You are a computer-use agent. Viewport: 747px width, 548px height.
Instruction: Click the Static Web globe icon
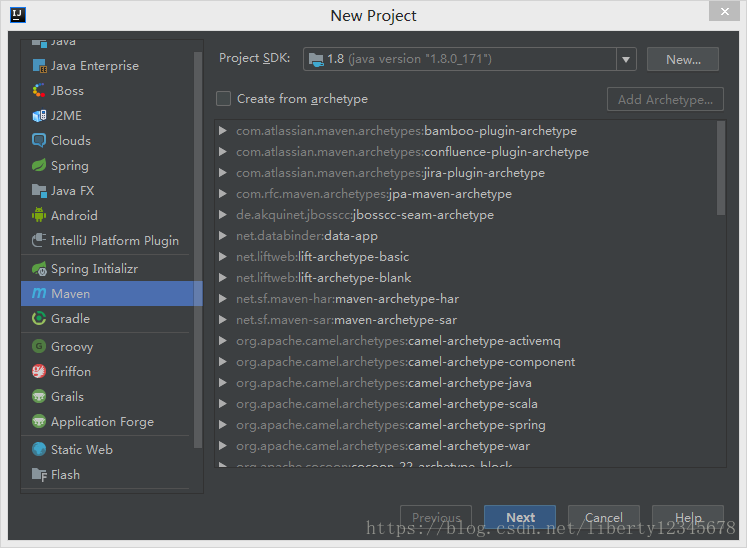39,449
